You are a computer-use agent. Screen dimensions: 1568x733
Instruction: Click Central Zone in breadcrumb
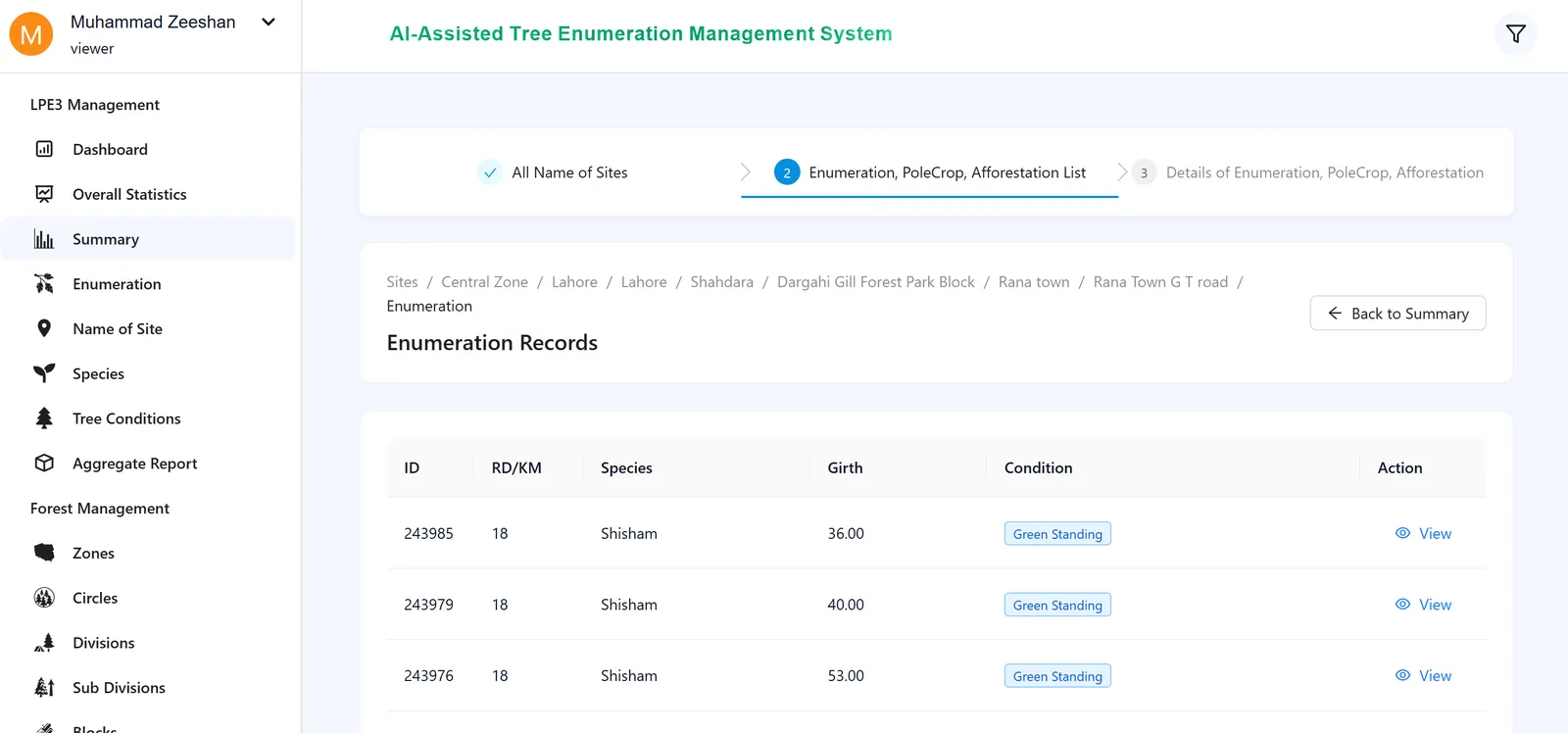484,282
